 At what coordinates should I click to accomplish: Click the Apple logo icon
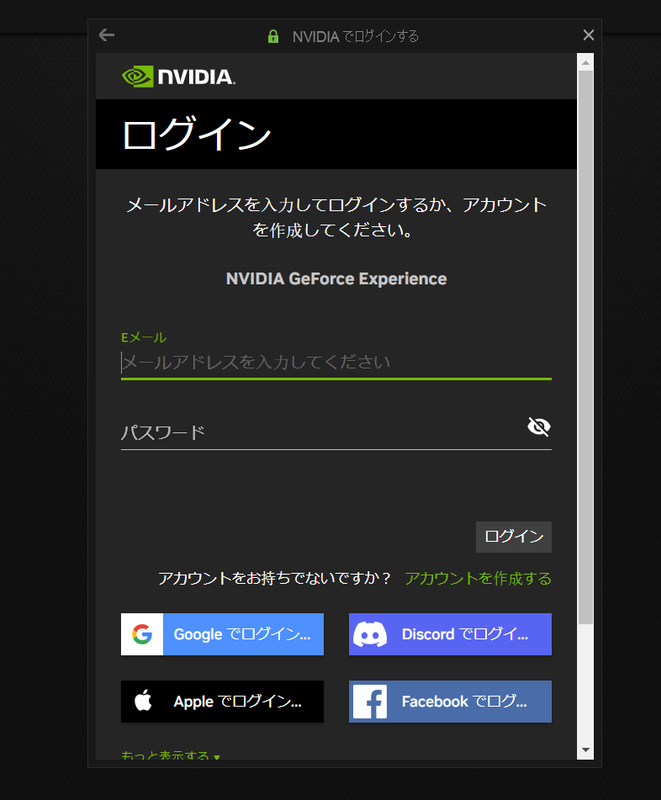click(x=143, y=700)
